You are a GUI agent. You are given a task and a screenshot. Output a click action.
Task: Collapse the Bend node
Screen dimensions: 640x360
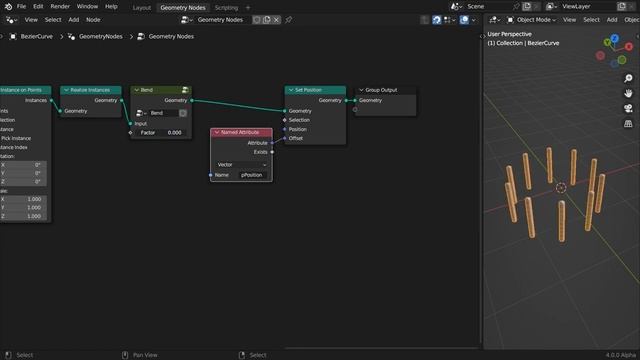pos(136,90)
